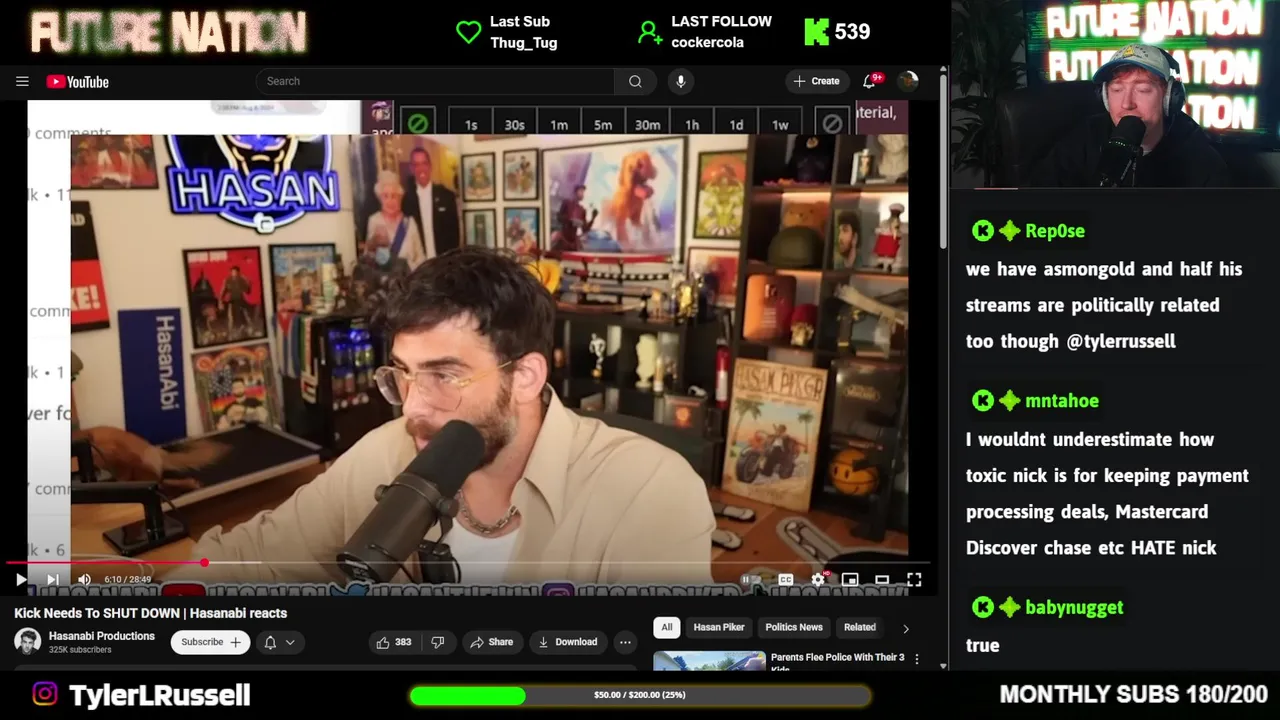The height and width of the screenshot is (720, 1280).
Task: Click the 1w timeout option in video
Action: 780,125
